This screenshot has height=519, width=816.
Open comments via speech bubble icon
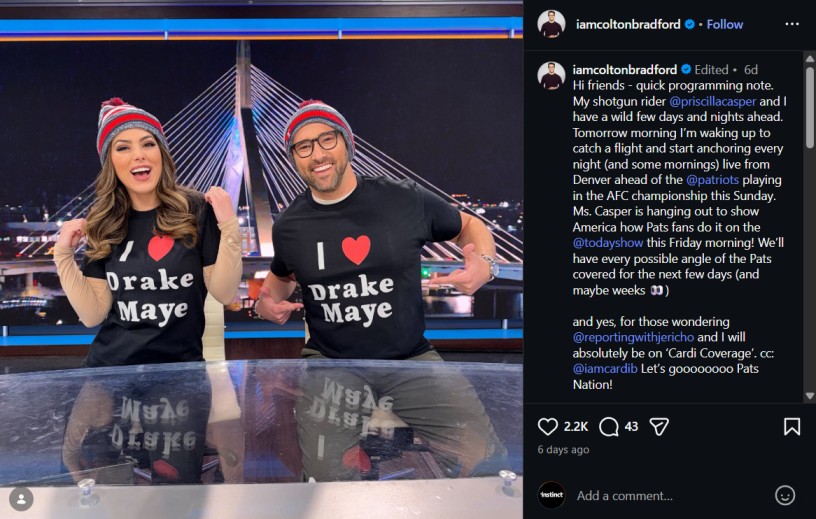[608, 427]
